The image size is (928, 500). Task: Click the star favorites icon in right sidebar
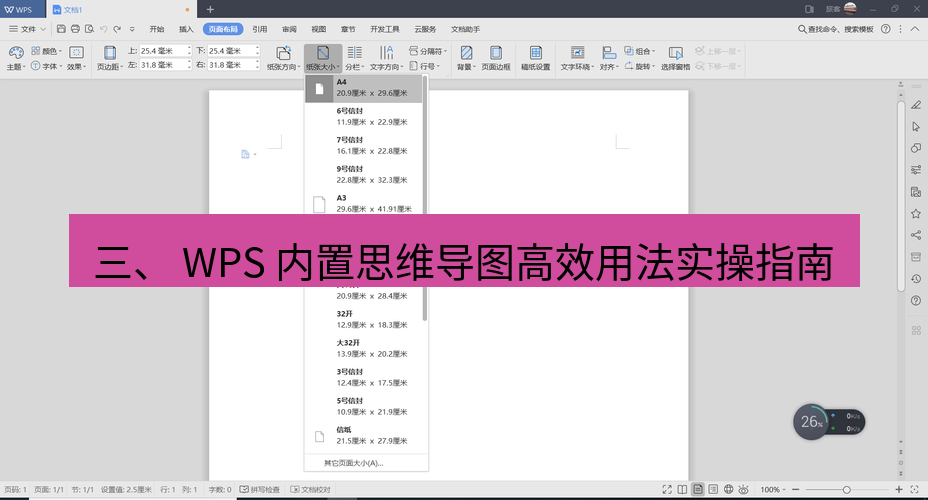(x=916, y=214)
